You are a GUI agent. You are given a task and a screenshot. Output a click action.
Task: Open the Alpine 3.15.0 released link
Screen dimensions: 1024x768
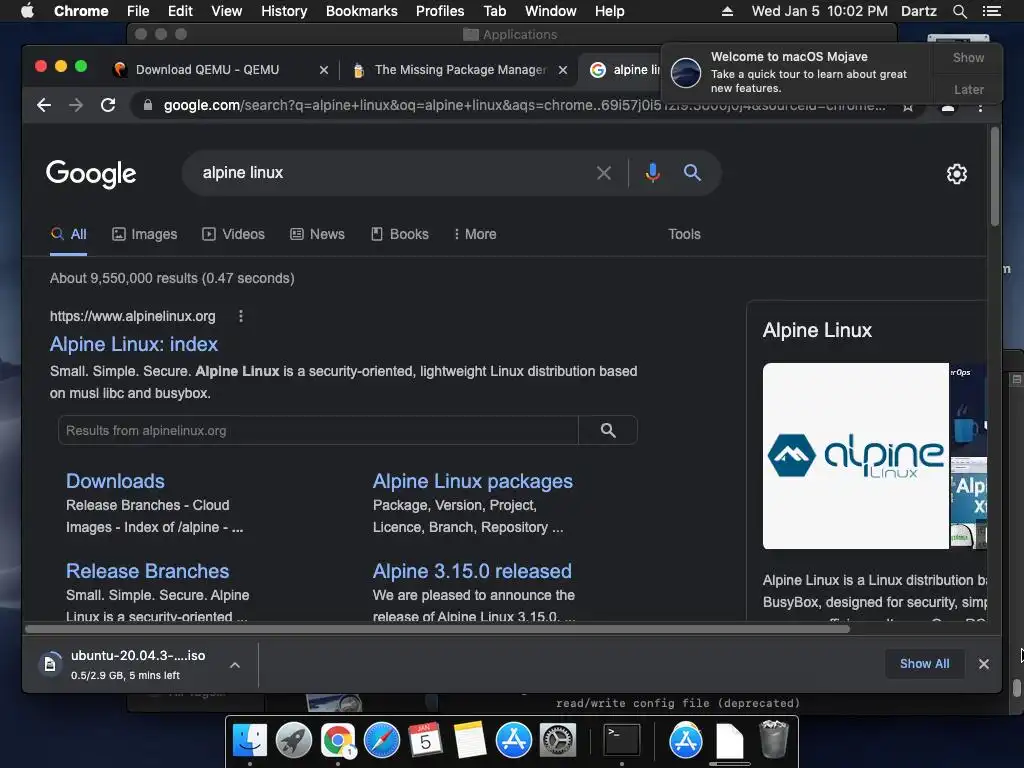coord(472,571)
